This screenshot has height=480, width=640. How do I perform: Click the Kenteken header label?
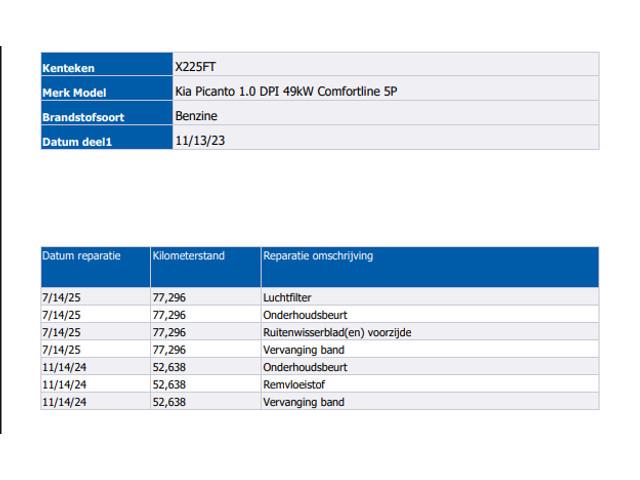68,68
